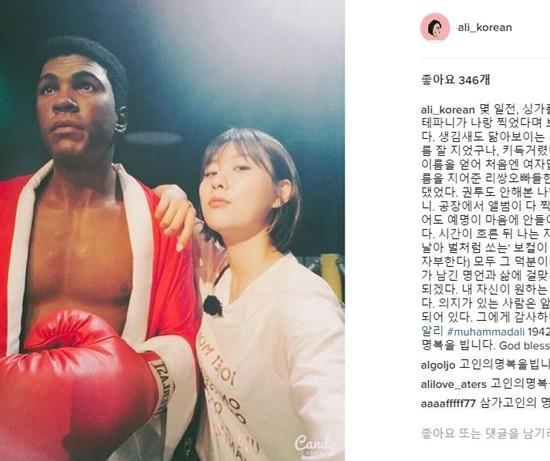Click the God bless text in the caption
This screenshot has height=461, width=550.
(x=524, y=345)
